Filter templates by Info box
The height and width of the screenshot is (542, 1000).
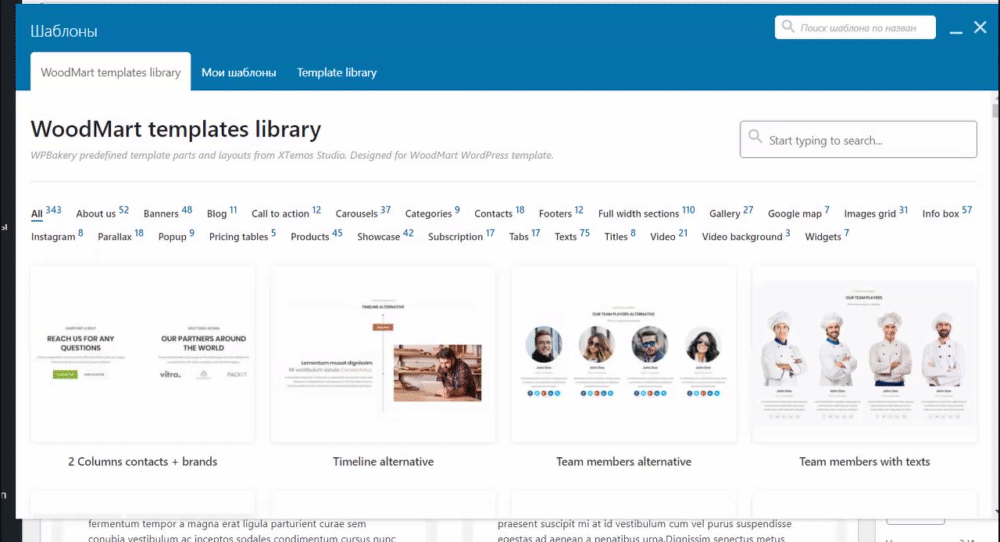tap(947, 212)
